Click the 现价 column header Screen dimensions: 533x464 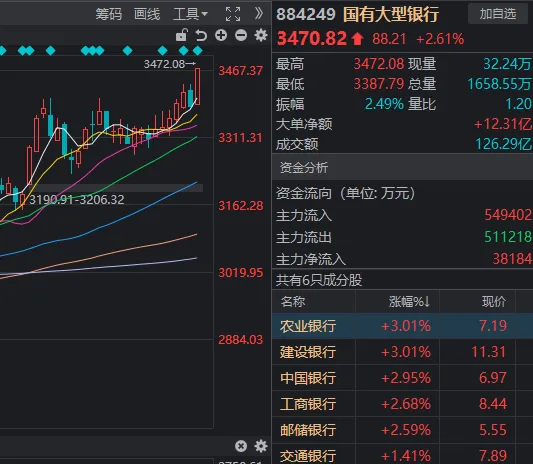point(494,302)
